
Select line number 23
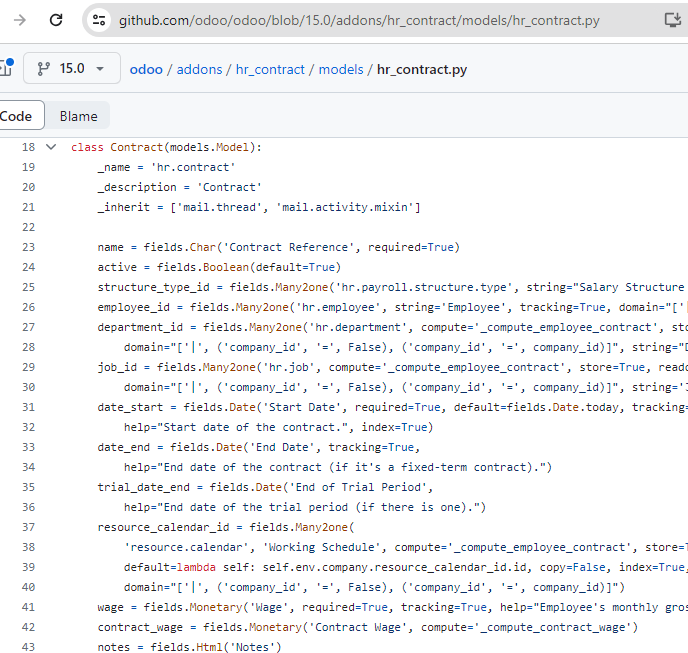pos(29,247)
